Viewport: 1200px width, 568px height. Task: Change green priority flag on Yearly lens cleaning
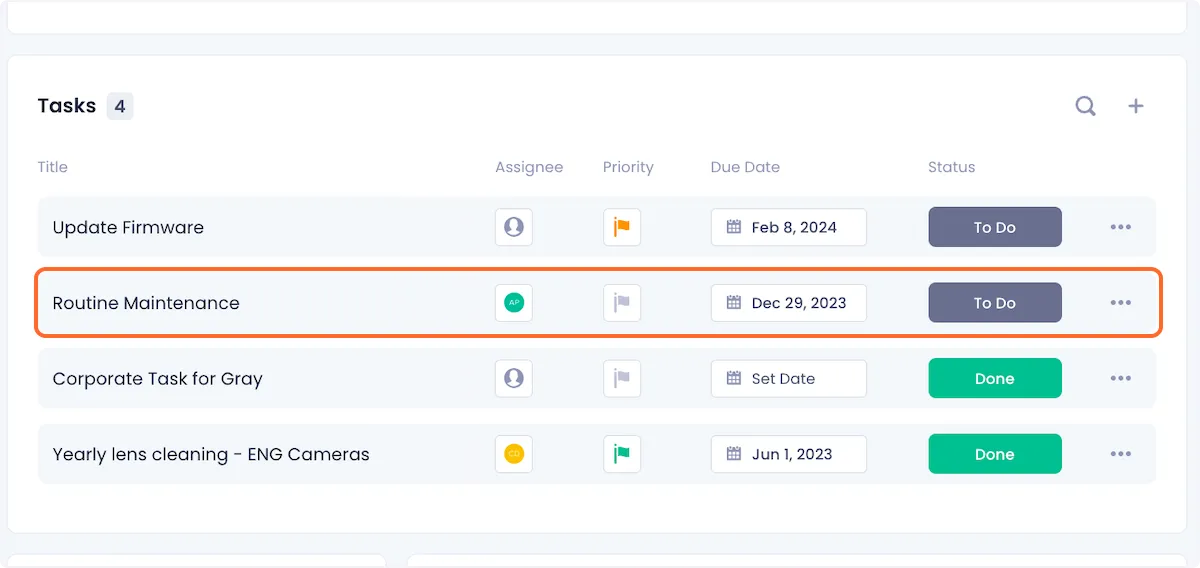(622, 454)
